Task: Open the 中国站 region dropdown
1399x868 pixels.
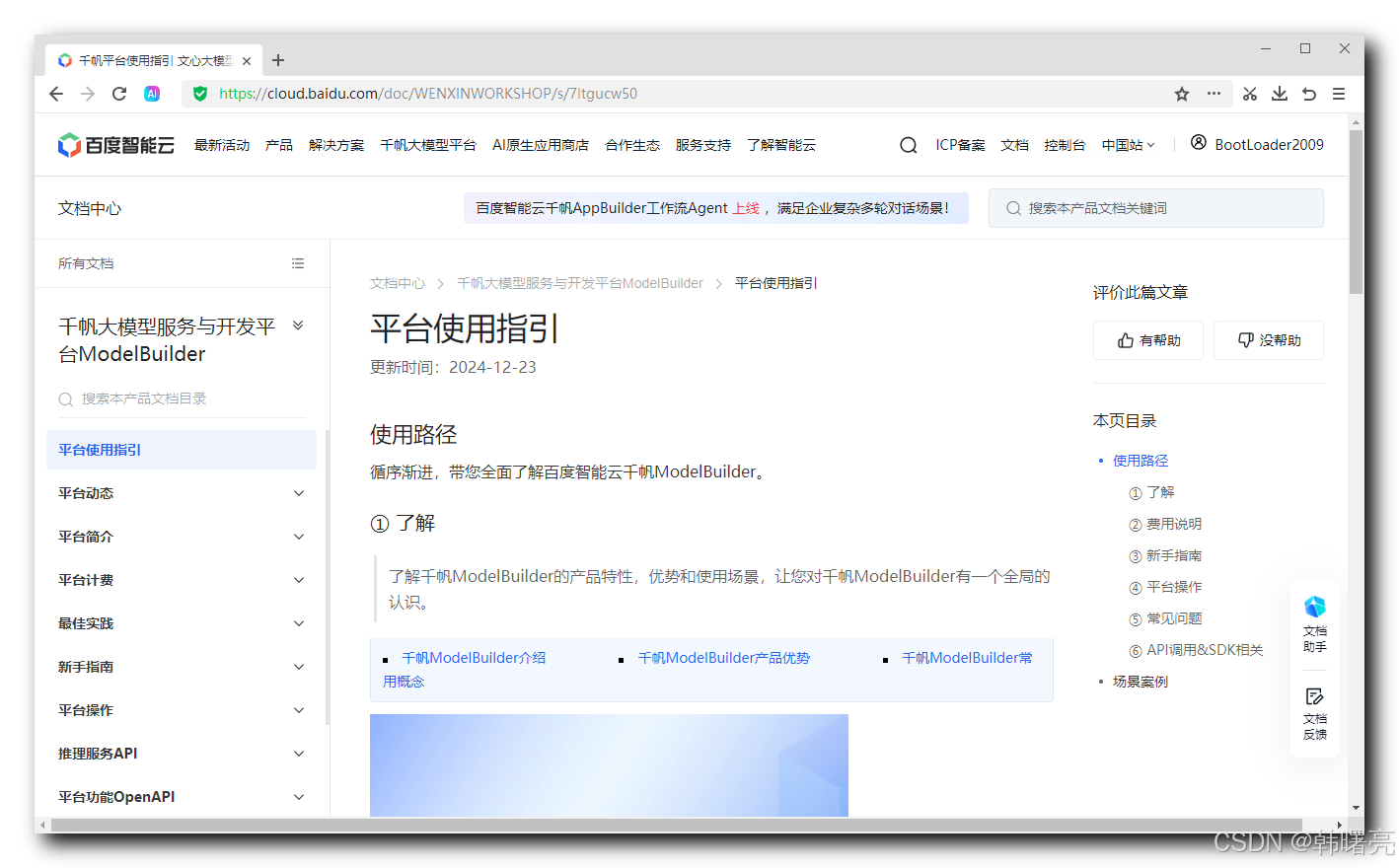Action: [1128, 145]
